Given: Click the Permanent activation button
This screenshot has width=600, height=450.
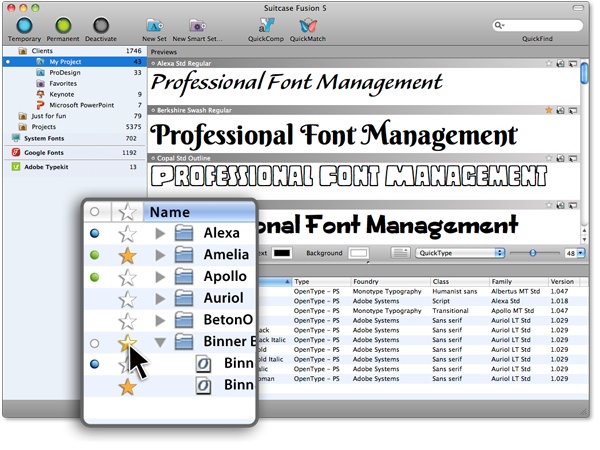Looking at the screenshot, I should pos(63,27).
